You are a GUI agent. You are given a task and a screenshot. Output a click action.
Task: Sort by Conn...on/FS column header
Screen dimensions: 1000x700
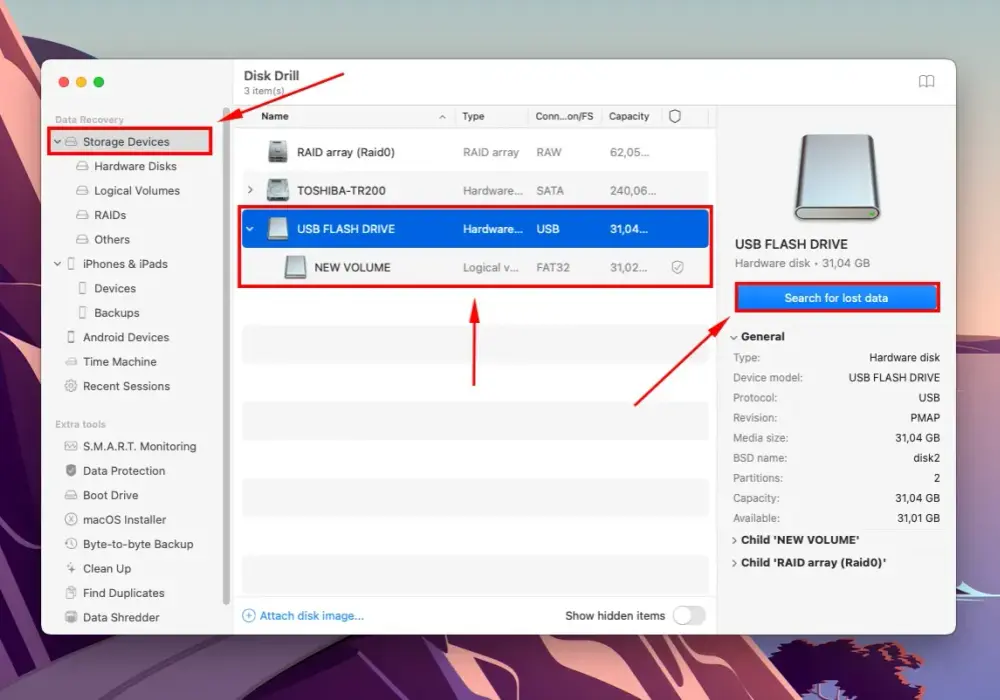tap(564, 116)
